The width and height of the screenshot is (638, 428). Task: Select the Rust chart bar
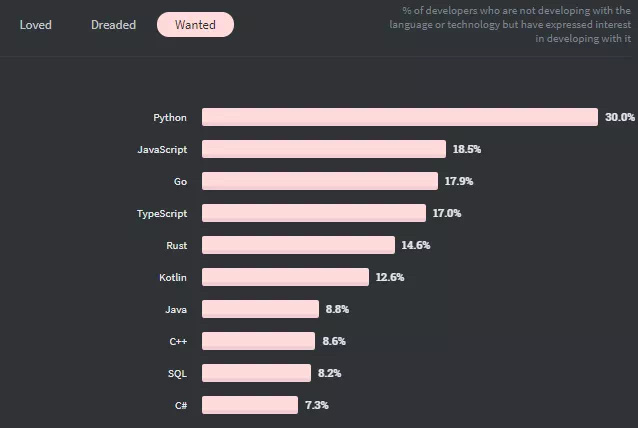point(298,245)
